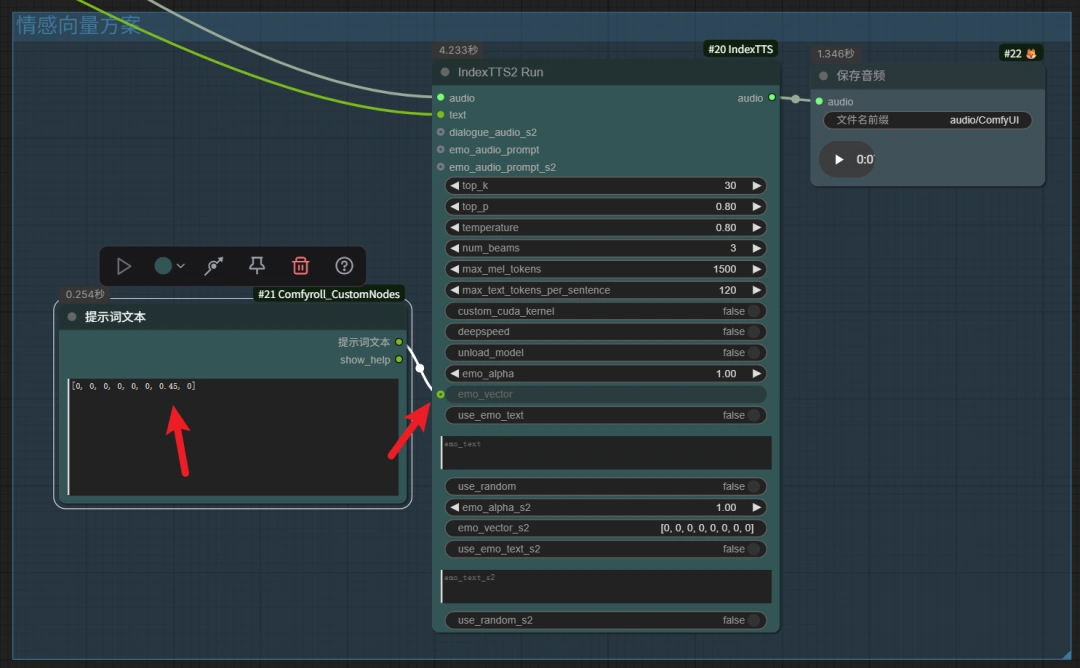
Task: Click the #21 Comfyroll_CustomNodes badge
Action: coord(329,294)
